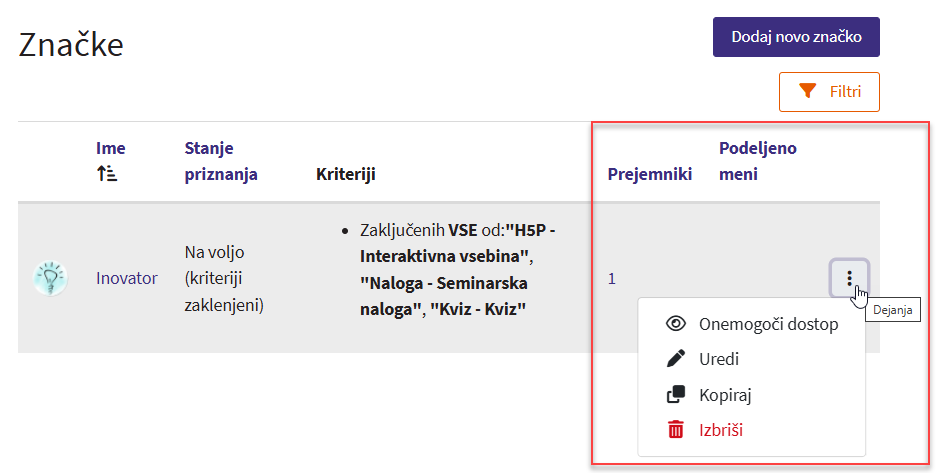The height and width of the screenshot is (473, 936).
Task: Click the red trash icon for Izbriši
Action: coord(676,430)
